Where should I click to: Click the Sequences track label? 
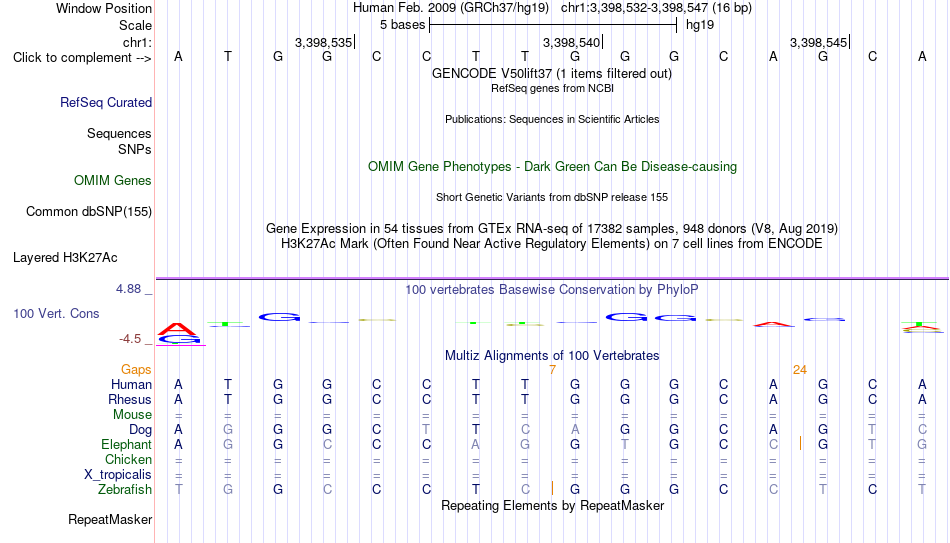click(119, 133)
